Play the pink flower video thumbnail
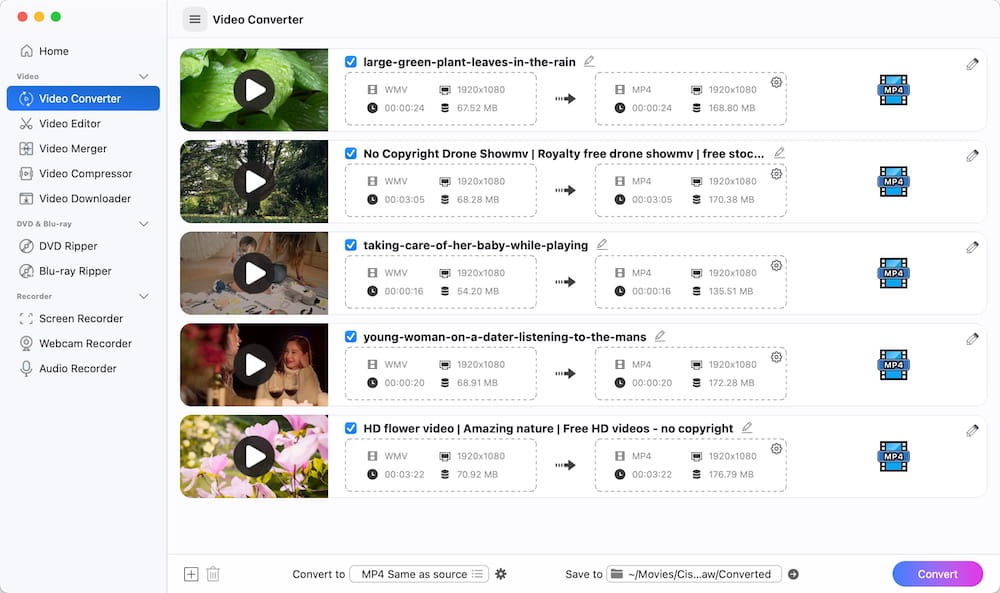 click(x=254, y=457)
